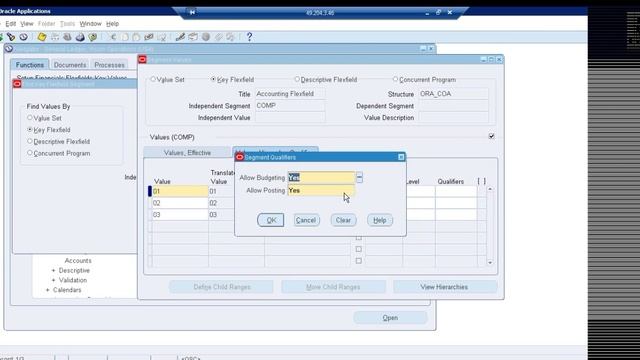Click the yellow Save toolbar icon

(x=42, y=37)
